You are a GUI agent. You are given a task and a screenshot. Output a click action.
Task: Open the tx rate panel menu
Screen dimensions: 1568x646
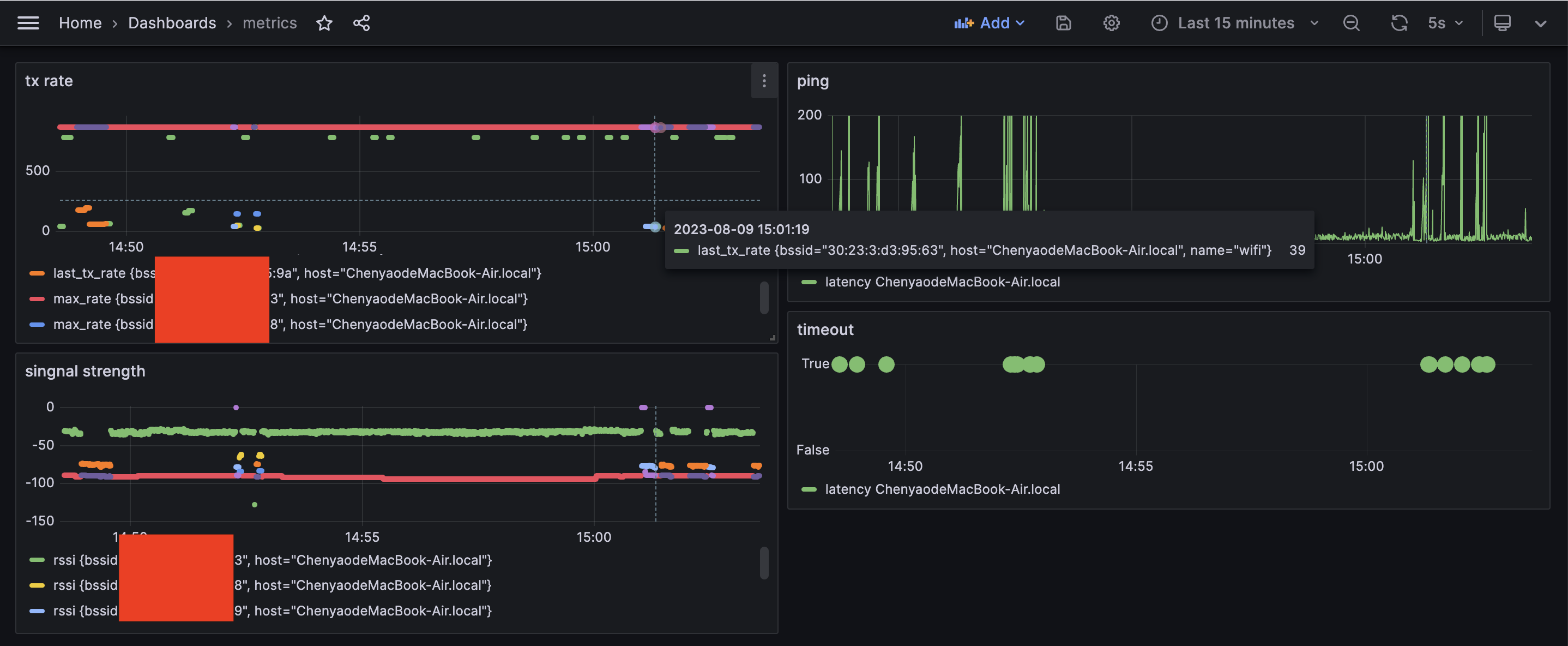(764, 80)
